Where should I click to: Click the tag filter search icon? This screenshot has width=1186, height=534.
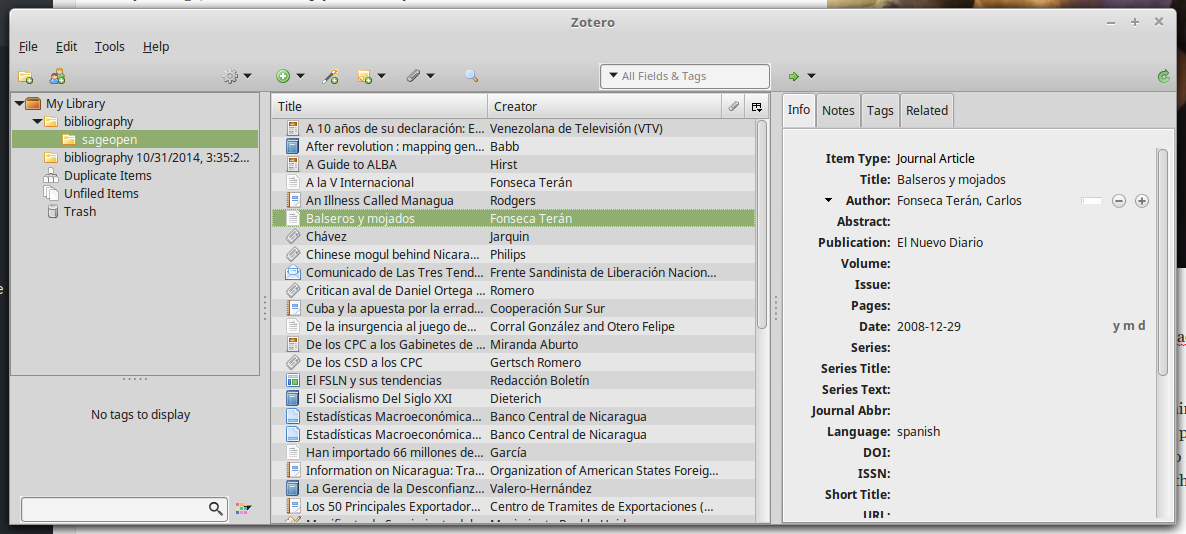(x=216, y=509)
